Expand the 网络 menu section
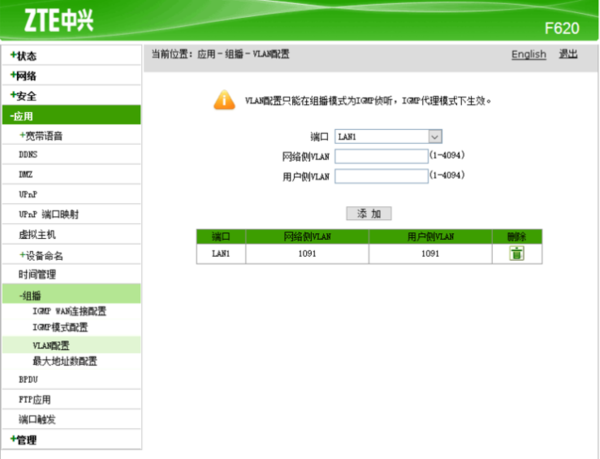 pos(25,75)
